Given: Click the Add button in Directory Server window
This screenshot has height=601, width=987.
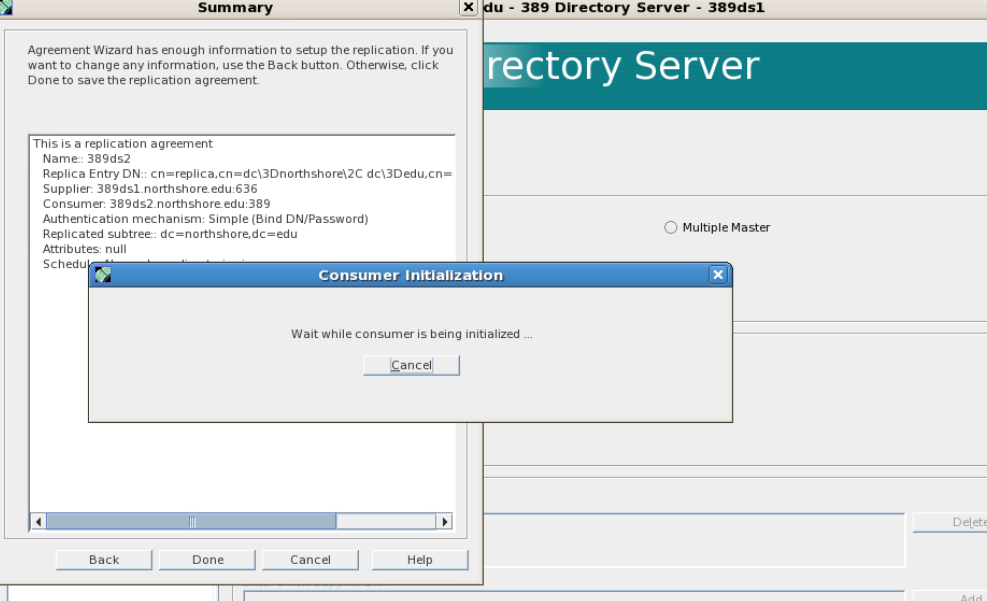Looking at the screenshot, I should pos(950,596).
